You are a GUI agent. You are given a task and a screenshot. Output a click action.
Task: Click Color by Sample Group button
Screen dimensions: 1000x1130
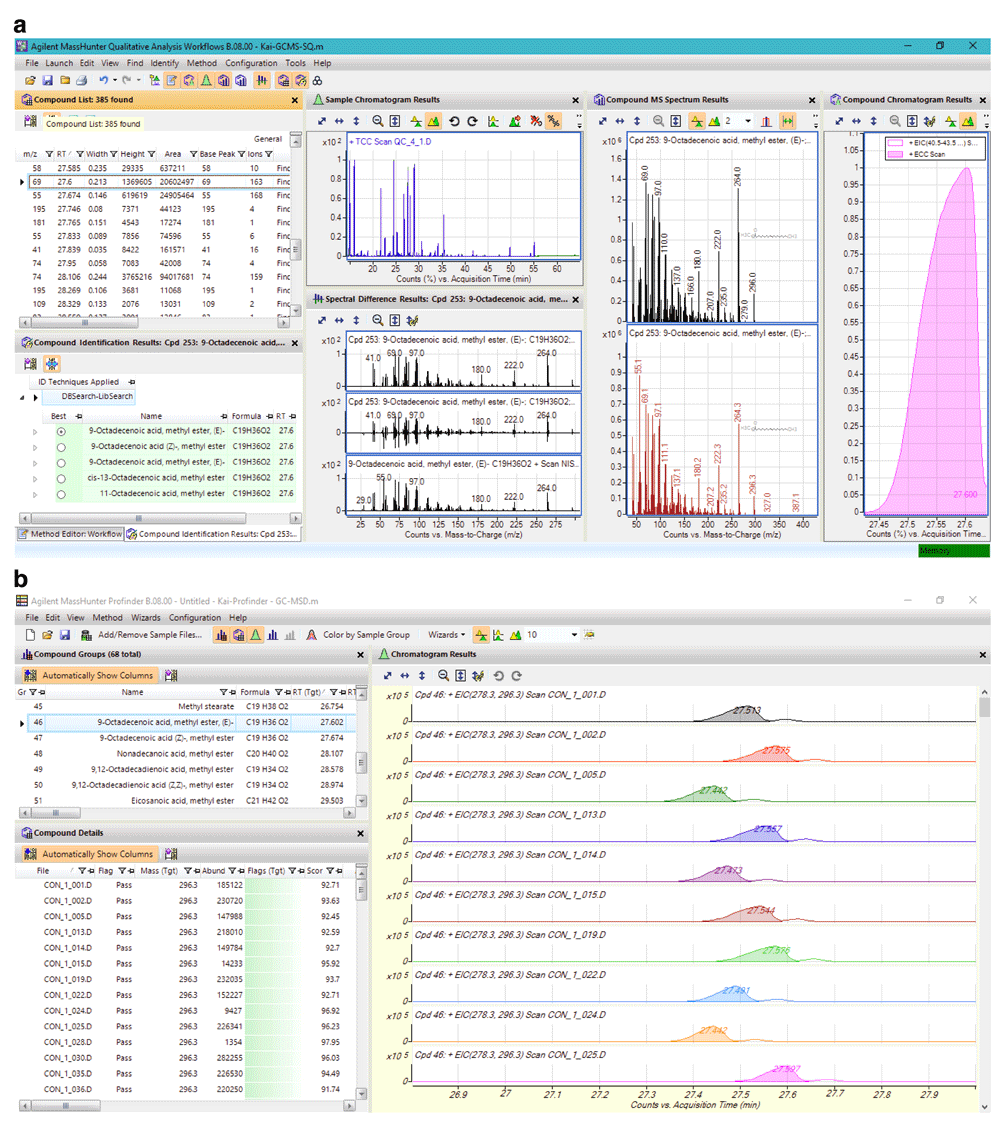coord(358,635)
